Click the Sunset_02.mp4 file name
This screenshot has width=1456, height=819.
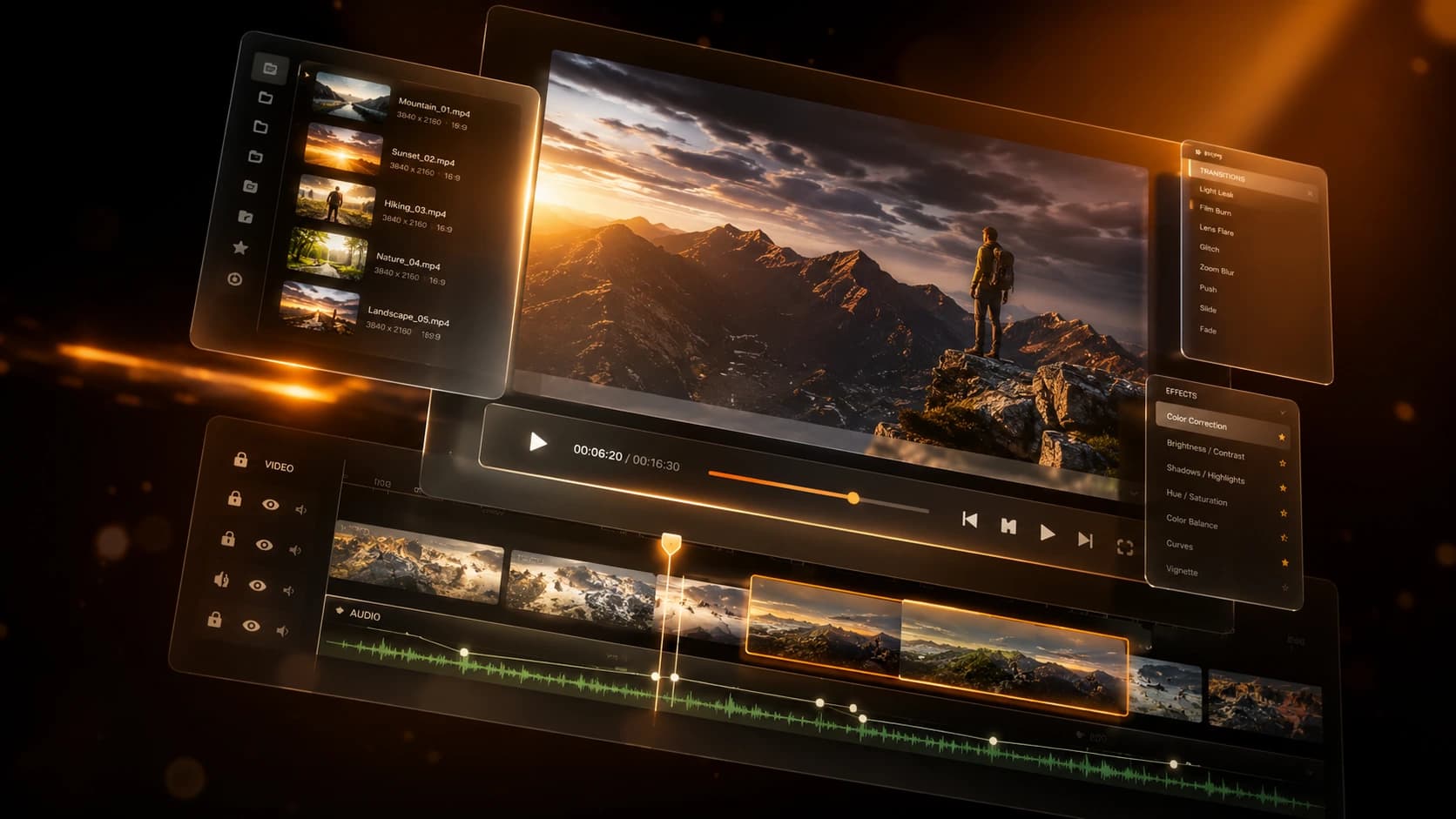tap(422, 157)
